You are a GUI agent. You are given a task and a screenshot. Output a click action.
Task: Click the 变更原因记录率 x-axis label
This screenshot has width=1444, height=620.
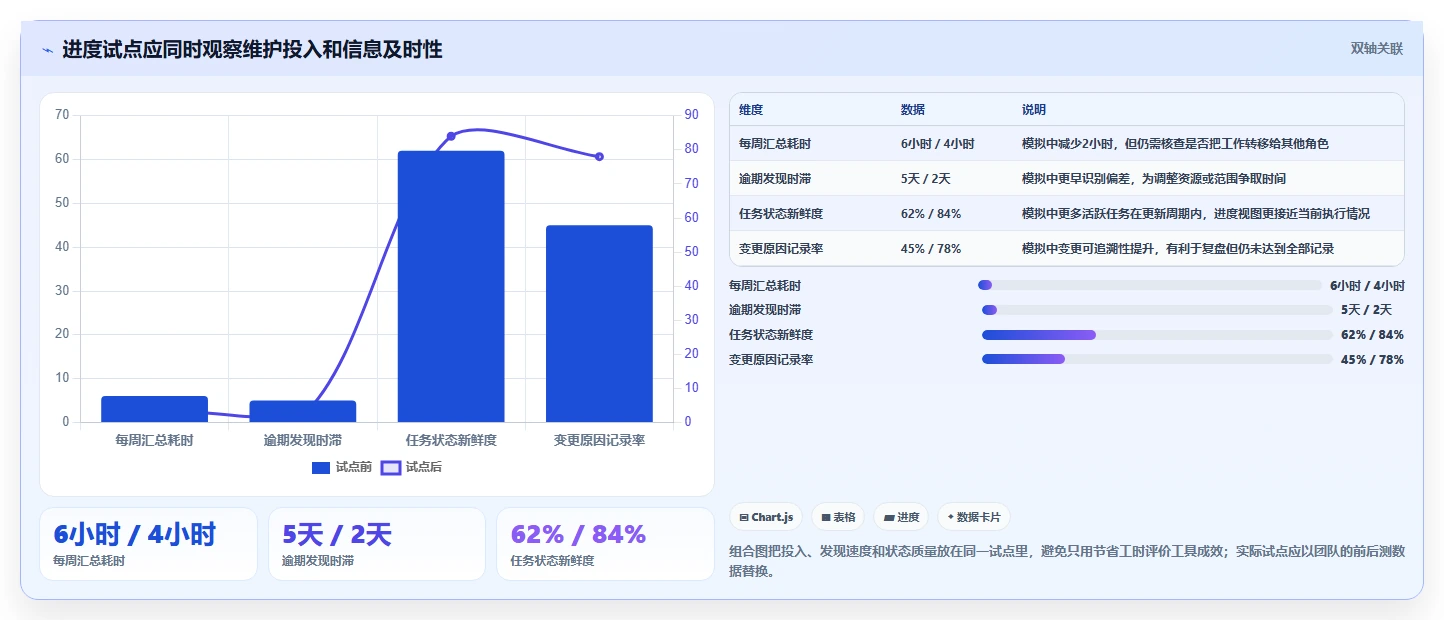click(599, 440)
